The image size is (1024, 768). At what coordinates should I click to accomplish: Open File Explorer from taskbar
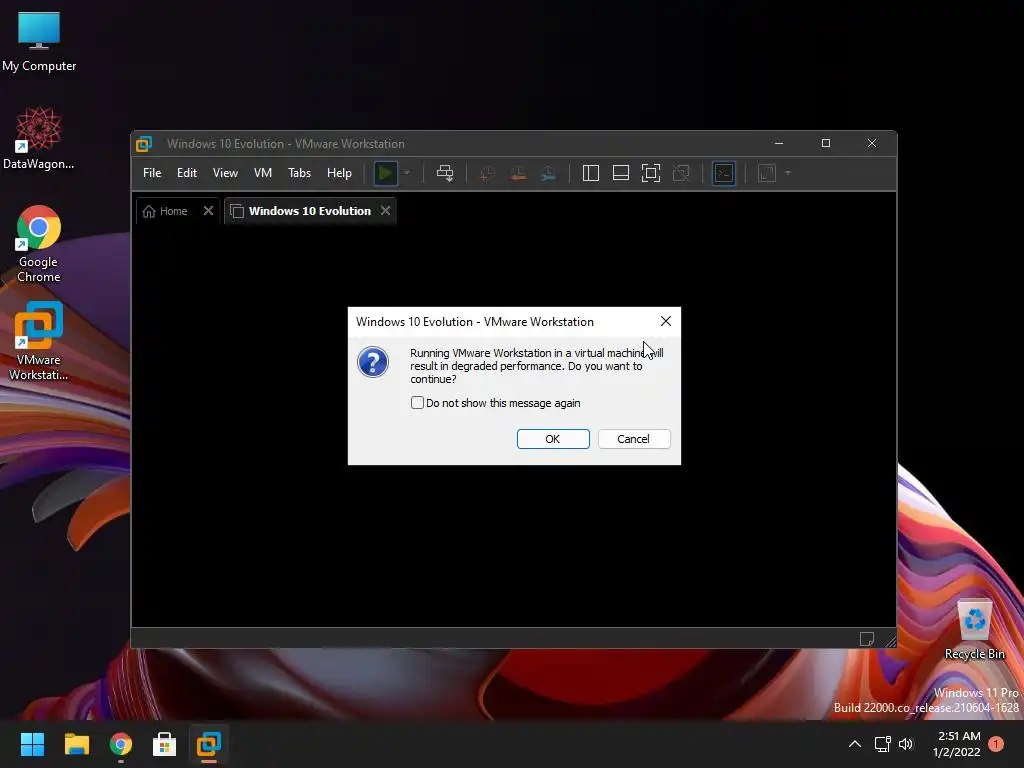click(x=76, y=744)
